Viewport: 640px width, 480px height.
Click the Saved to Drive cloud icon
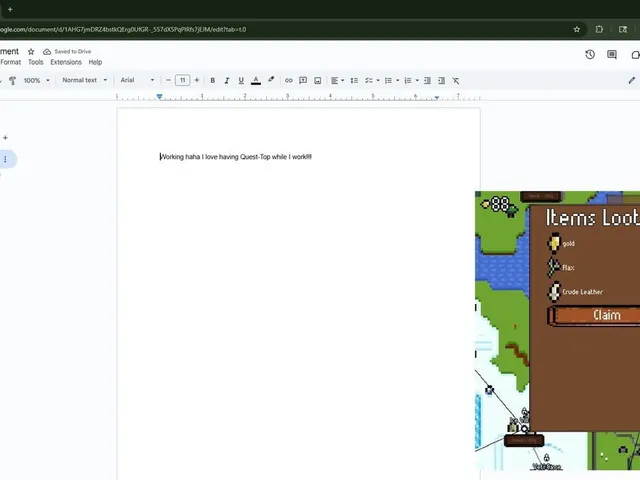(x=47, y=51)
